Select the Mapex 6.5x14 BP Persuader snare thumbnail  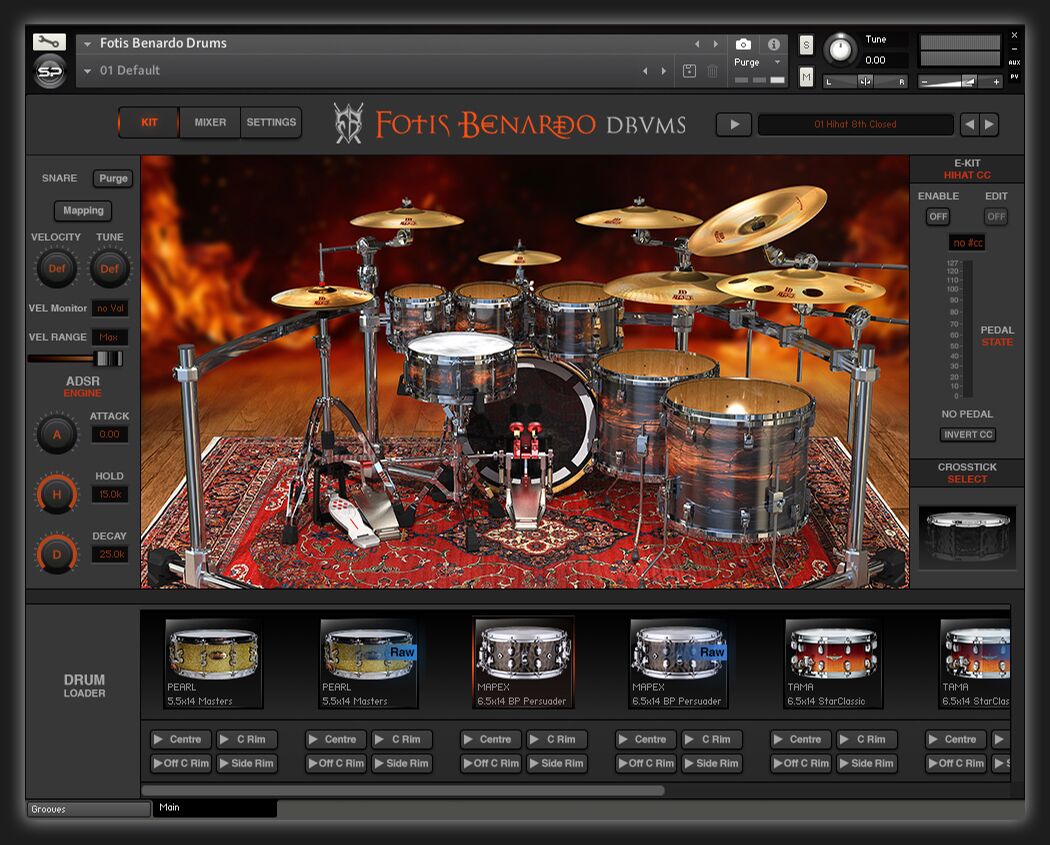(x=522, y=660)
